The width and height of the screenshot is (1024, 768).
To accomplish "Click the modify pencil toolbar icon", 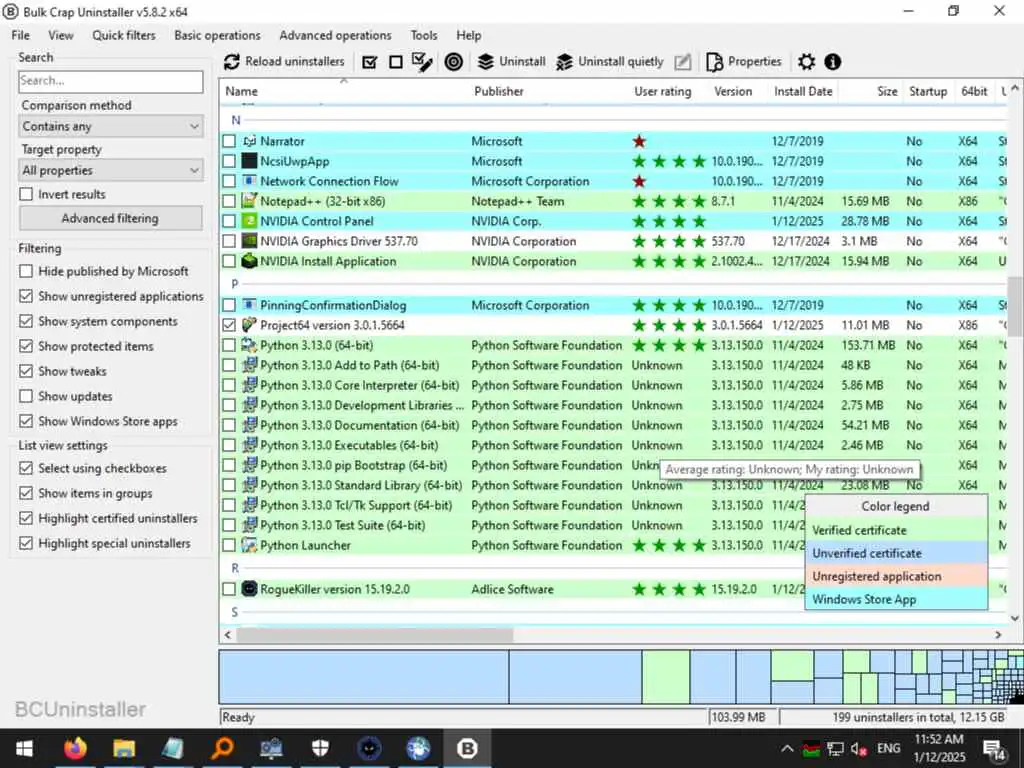I will 682,62.
